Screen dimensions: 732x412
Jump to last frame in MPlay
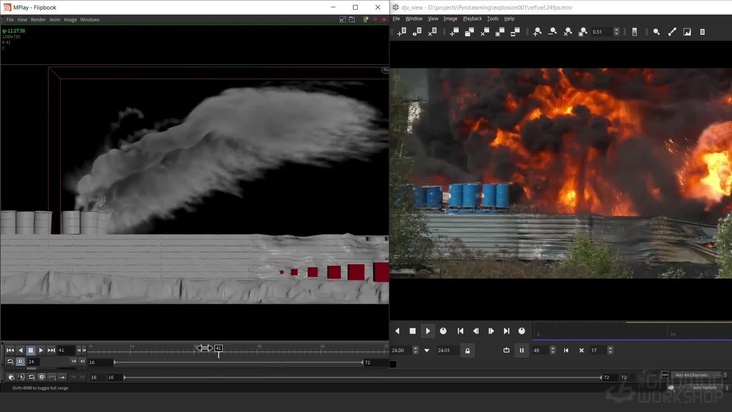[51, 350]
